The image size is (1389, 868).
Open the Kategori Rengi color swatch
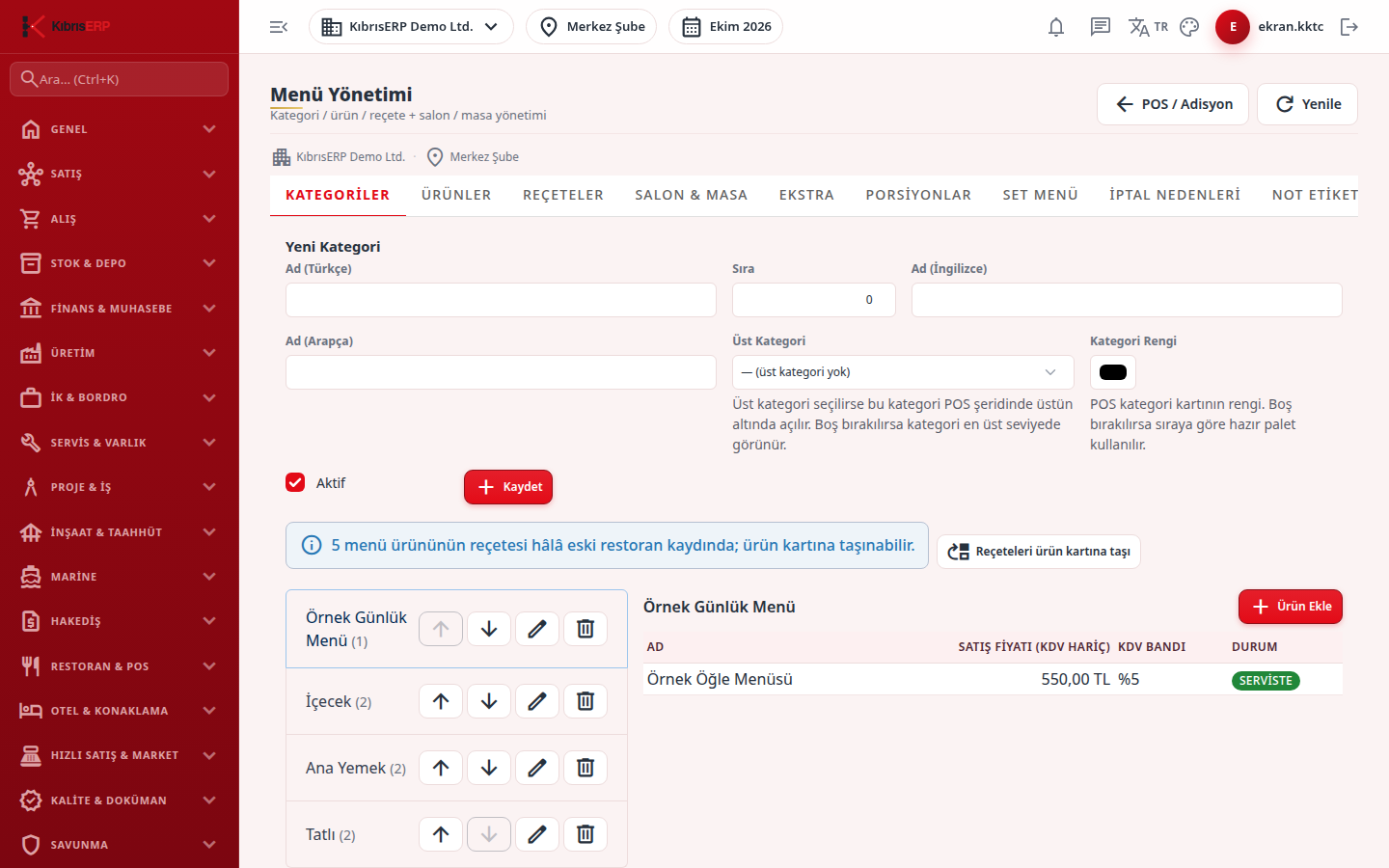click(x=1113, y=372)
